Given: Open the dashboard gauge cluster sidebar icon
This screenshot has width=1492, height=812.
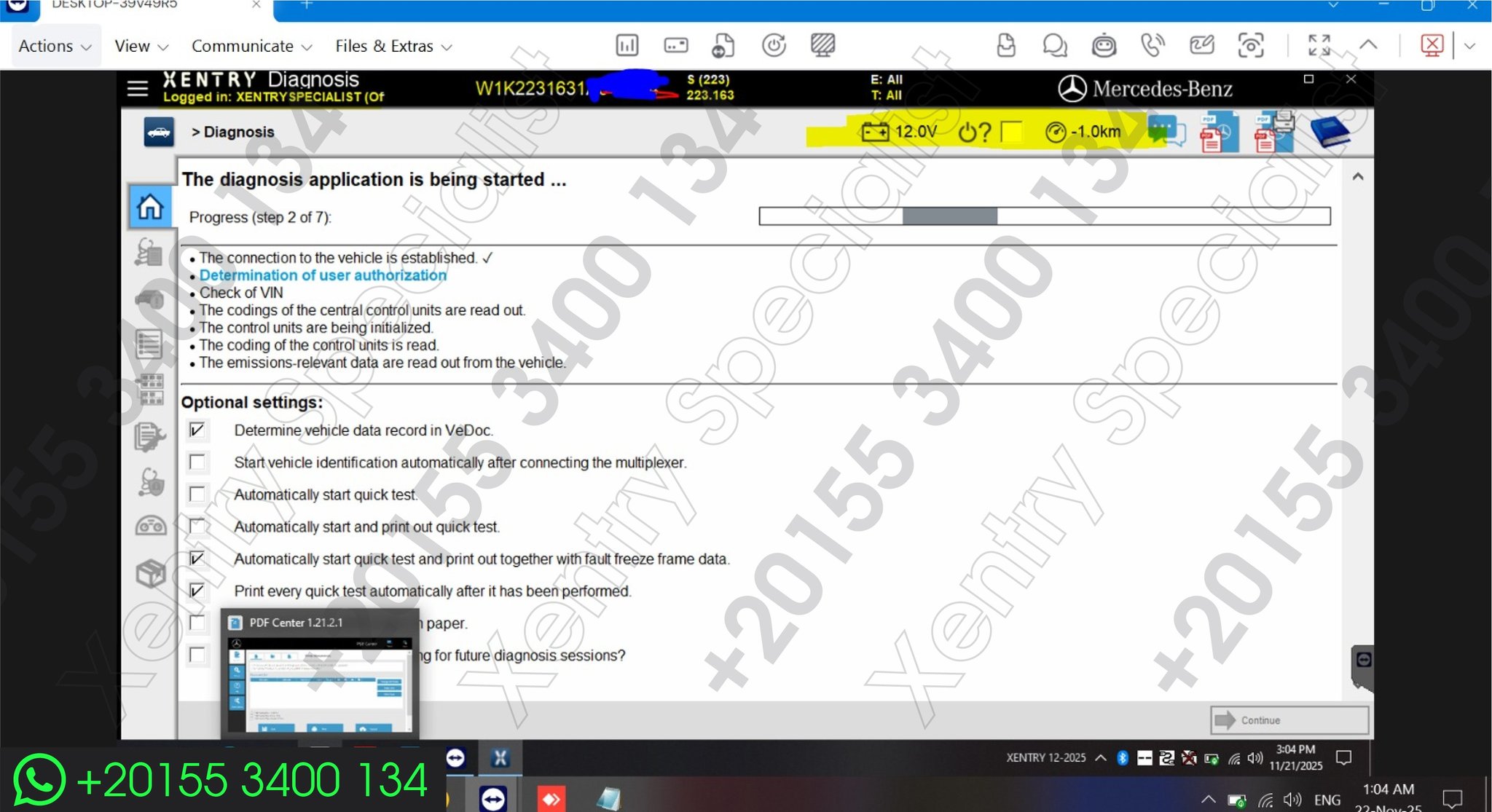Looking at the screenshot, I should [x=150, y=526].
